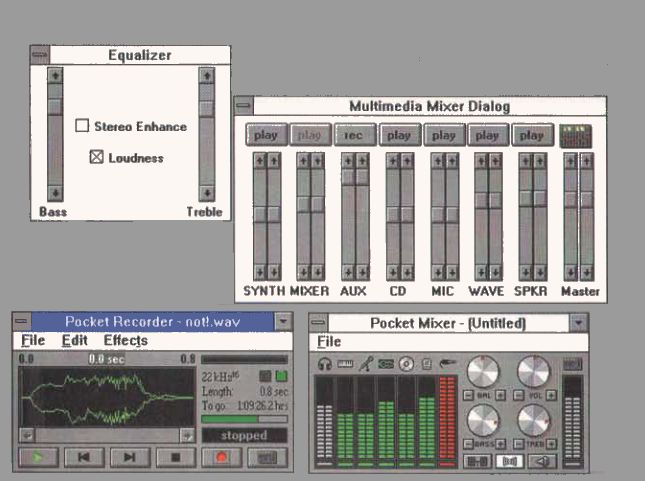
Task: Click the down arrow on the Treble slider
Action: (207, 193)
